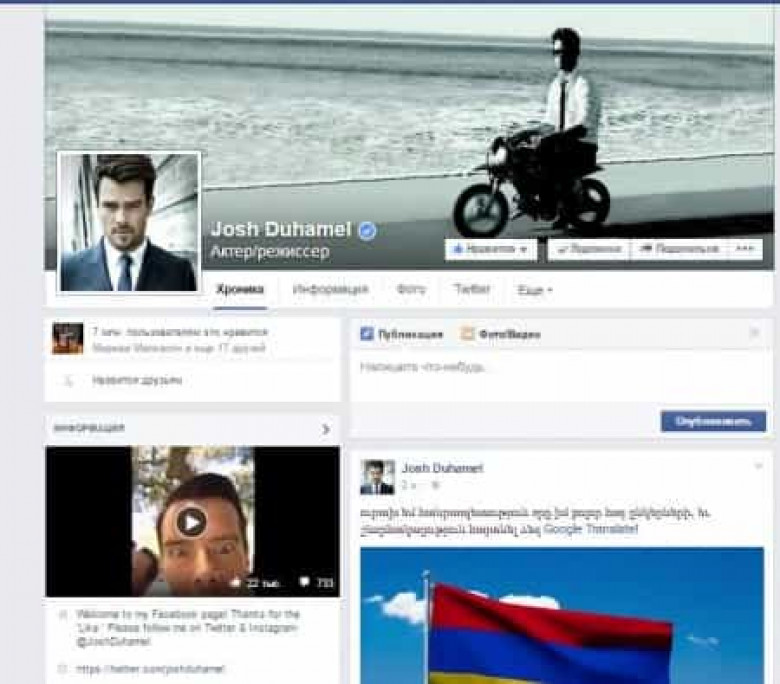The width and height of the screenshot is (780, 684).
Task: Click the Публикация post type icon
Action: click(367, 334)
